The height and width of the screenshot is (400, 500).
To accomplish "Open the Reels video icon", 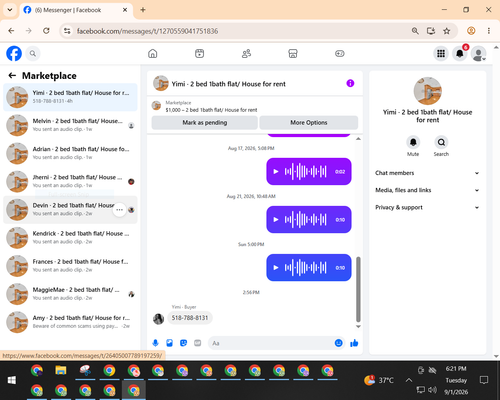I will (199, 53).
